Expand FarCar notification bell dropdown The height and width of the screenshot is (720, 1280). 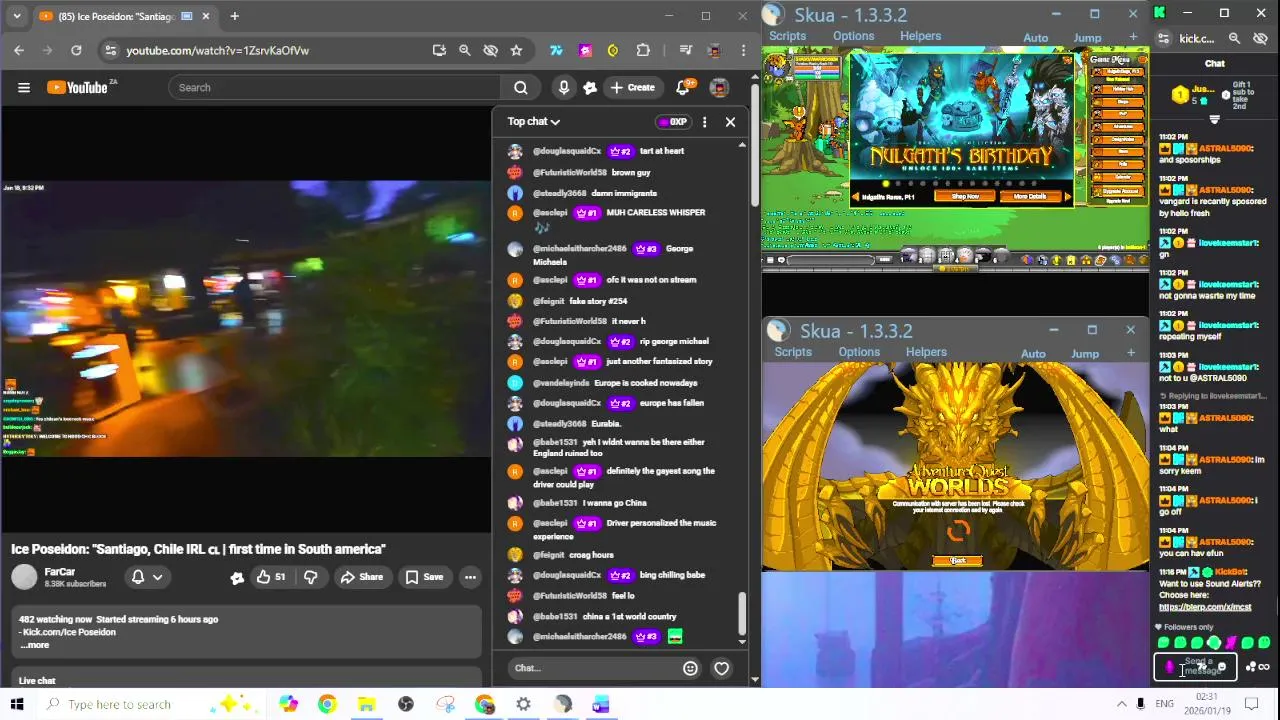pos(147,577)
